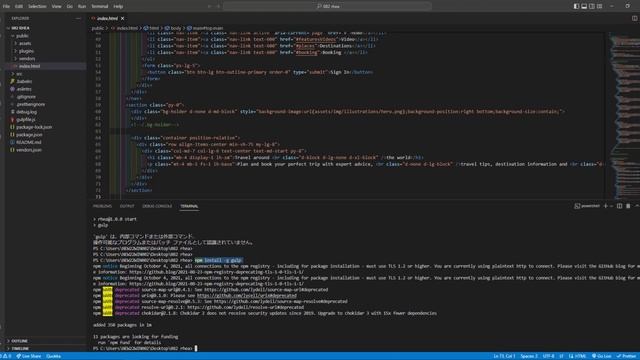Open the .gitignore file
The height and width of the screenshot is (360, 640).
[26, 97]
